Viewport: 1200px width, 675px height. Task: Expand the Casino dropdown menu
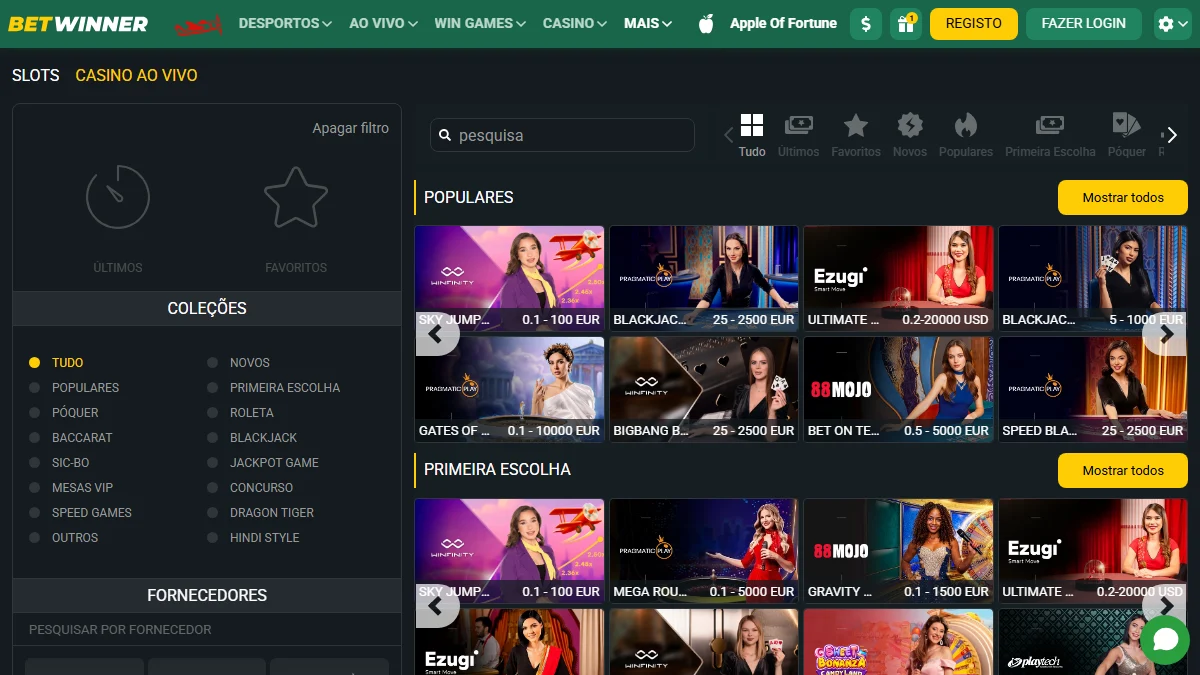[574, 23]
